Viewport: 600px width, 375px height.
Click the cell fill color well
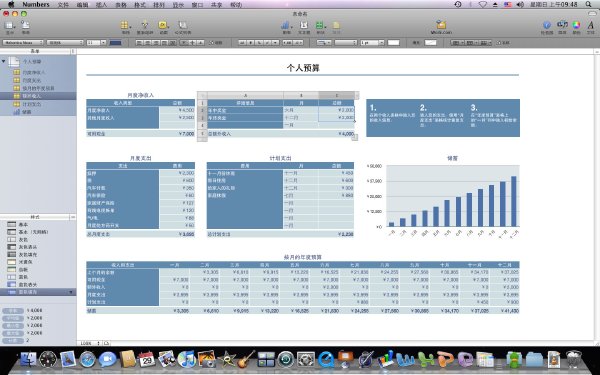tap(430, 43)
